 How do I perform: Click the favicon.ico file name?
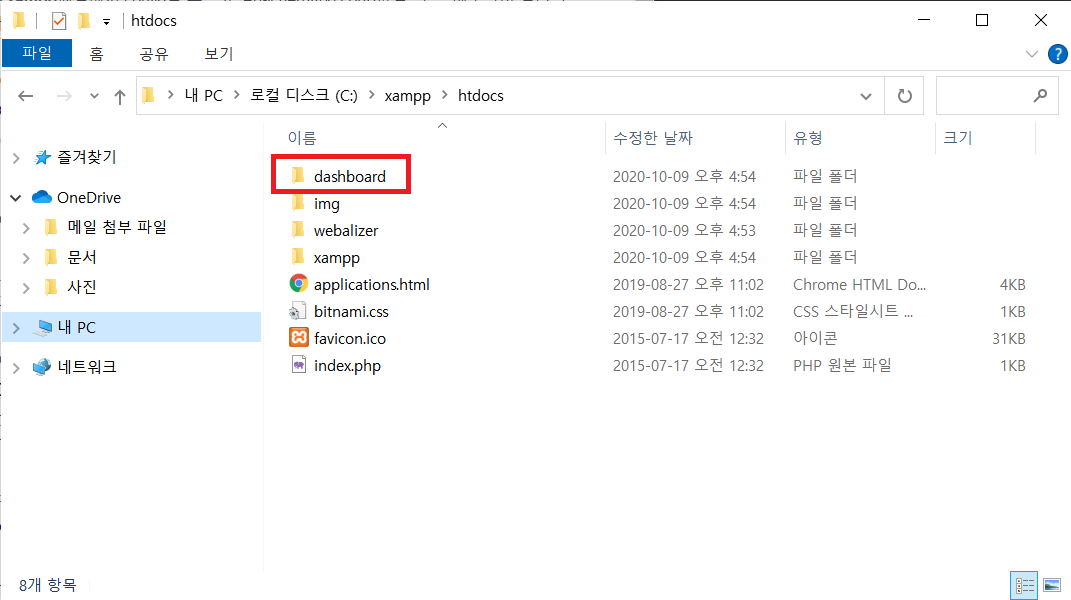point(350,338)
